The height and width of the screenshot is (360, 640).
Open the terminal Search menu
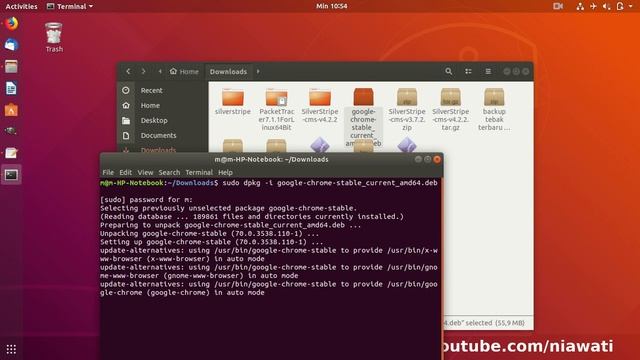click(169, 172)
